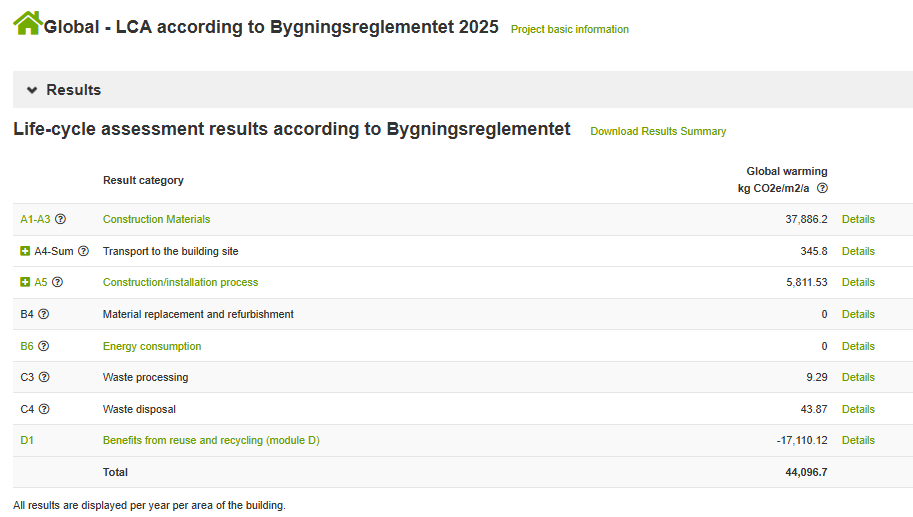Open help icon beside B6
Screen dimensions: 913x517
pyautogui.click(x=44, y=346)
